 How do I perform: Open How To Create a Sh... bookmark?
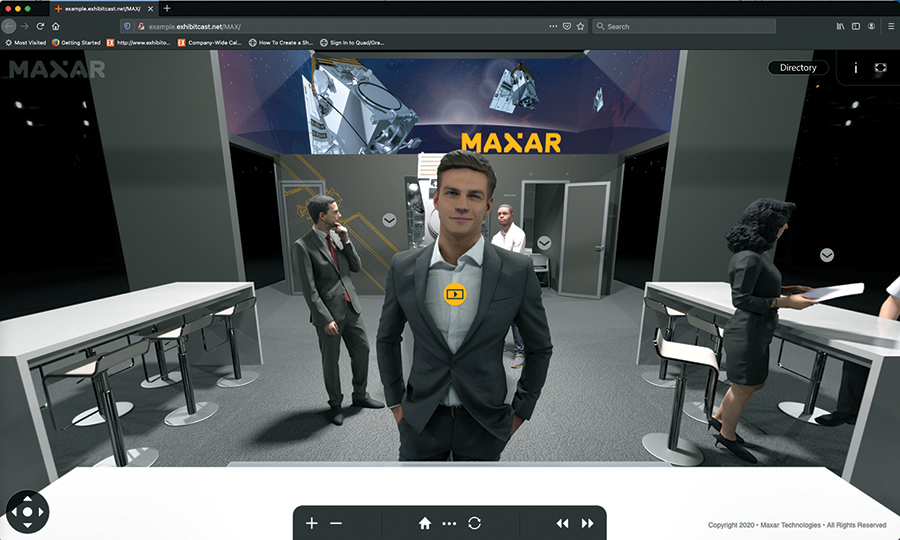[x=281, y=42]
